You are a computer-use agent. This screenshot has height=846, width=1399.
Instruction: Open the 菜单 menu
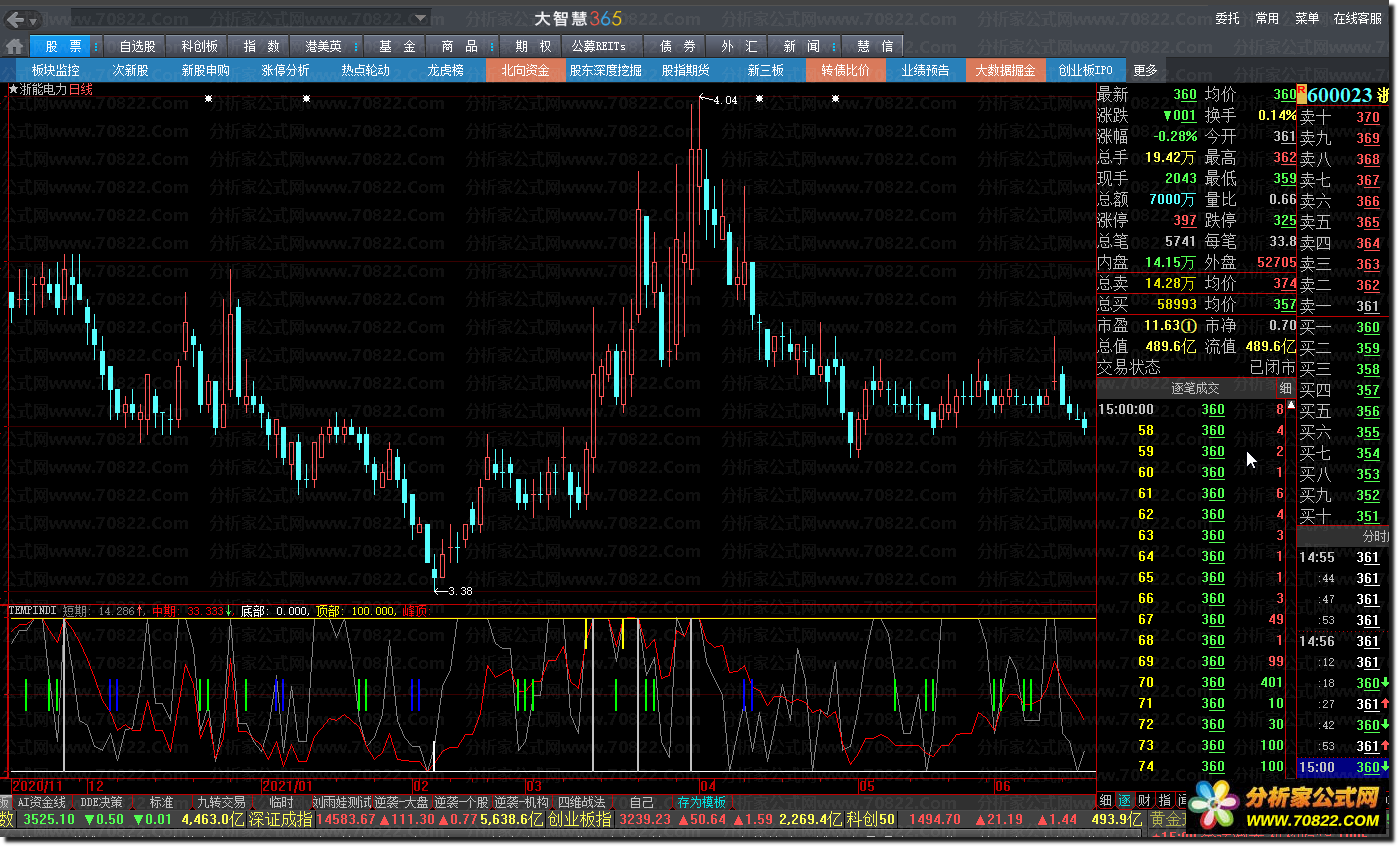pos(1307,18)
